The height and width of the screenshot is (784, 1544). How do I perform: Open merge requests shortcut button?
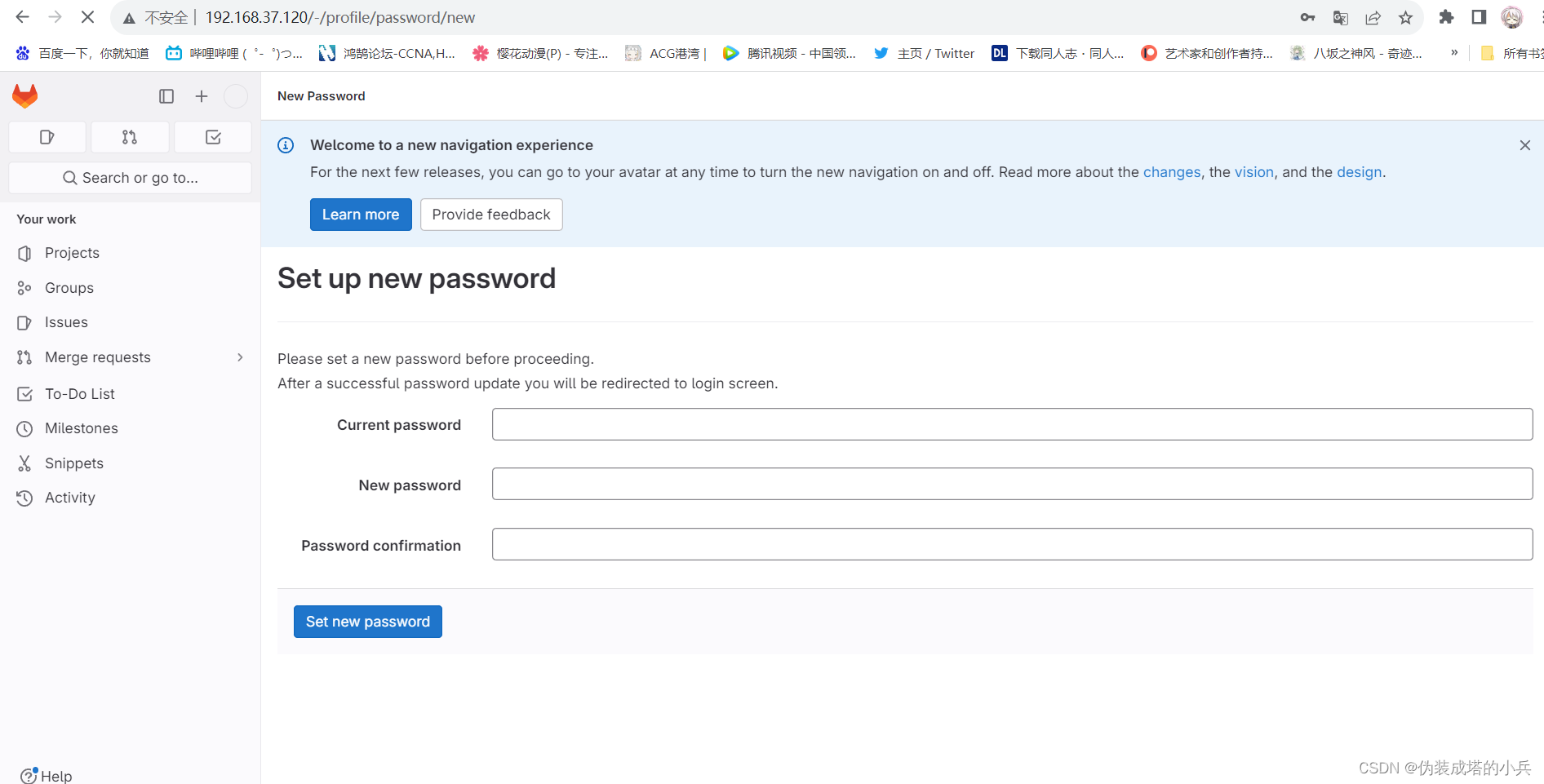[130, 137]
